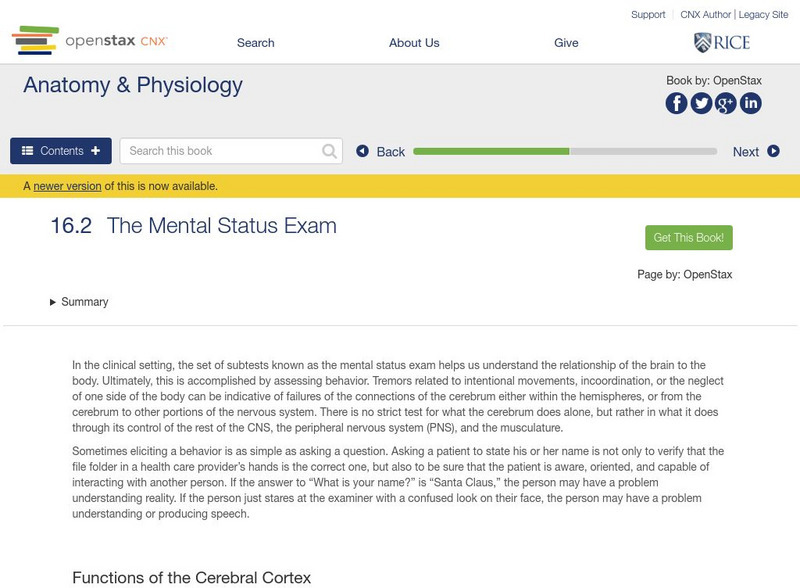Expand the Summary section

pos(79,302)
